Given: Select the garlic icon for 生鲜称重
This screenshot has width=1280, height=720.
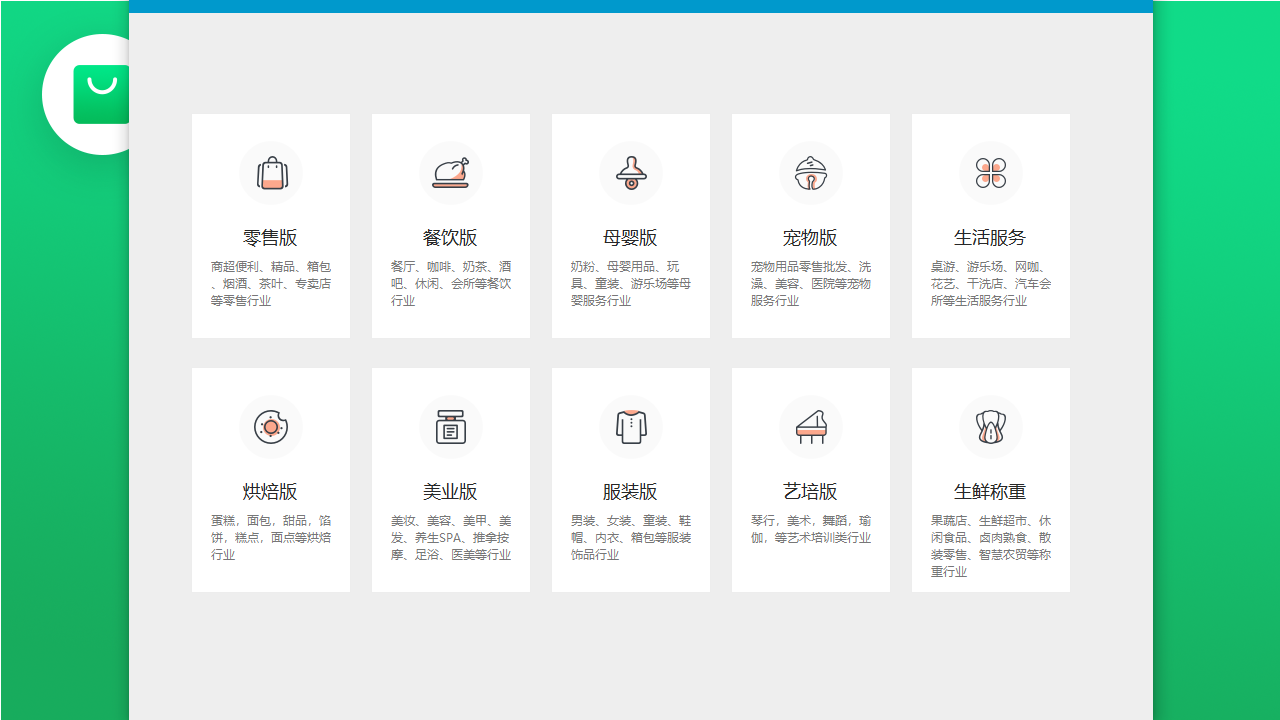Looking at the screenshot, I should point(990,427).
